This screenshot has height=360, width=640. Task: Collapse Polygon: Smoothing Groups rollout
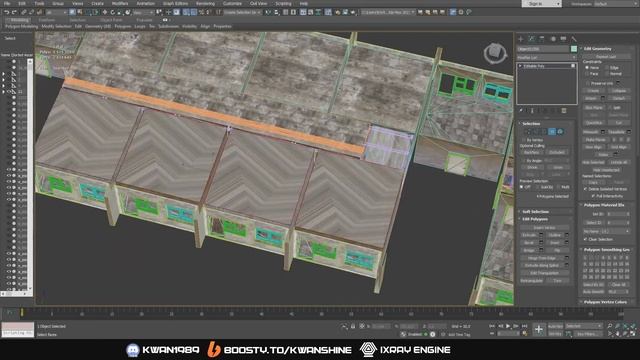(606, 249)
